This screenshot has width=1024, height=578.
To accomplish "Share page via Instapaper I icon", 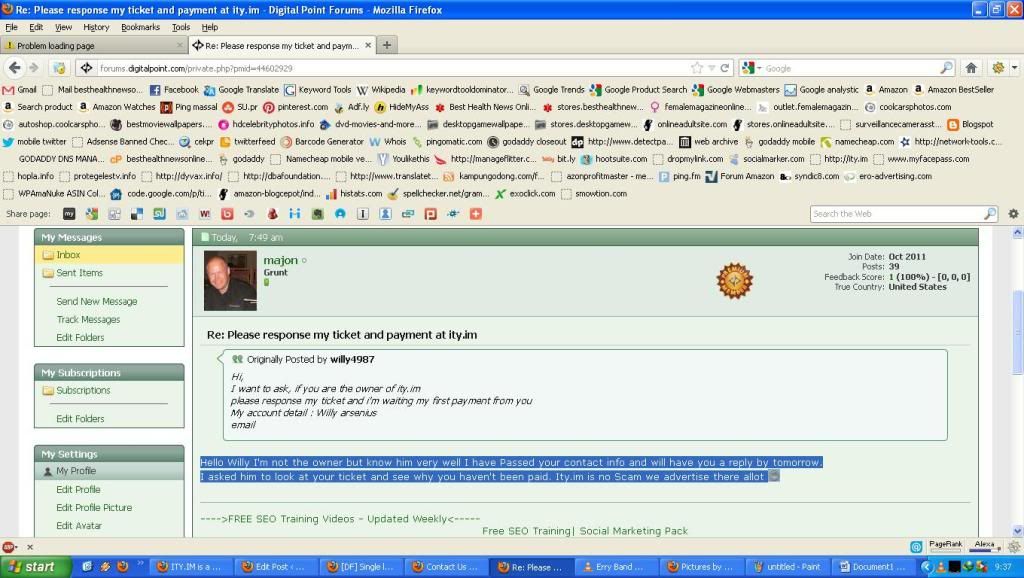I will coord(362,214).
